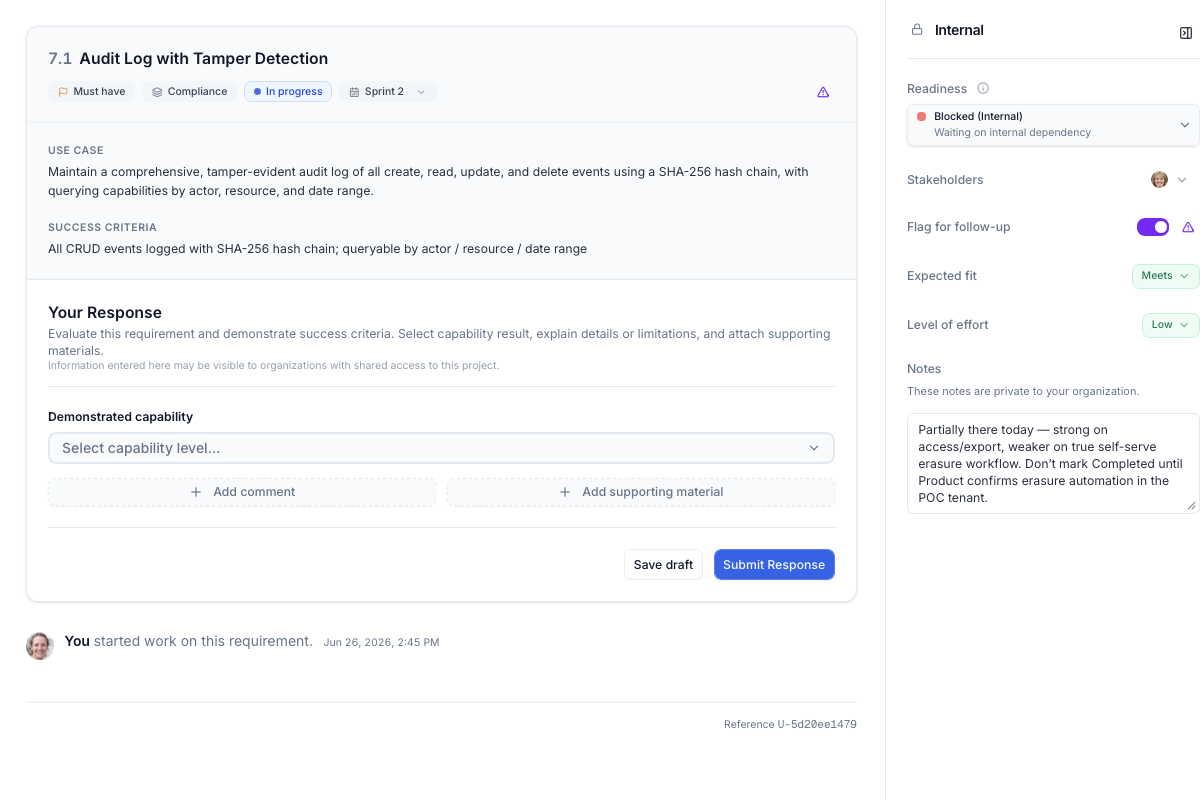Click the layers icon in Compliance tag
Image resolution: width=1200 pixels, height=800 pixels.
point(157,92)
